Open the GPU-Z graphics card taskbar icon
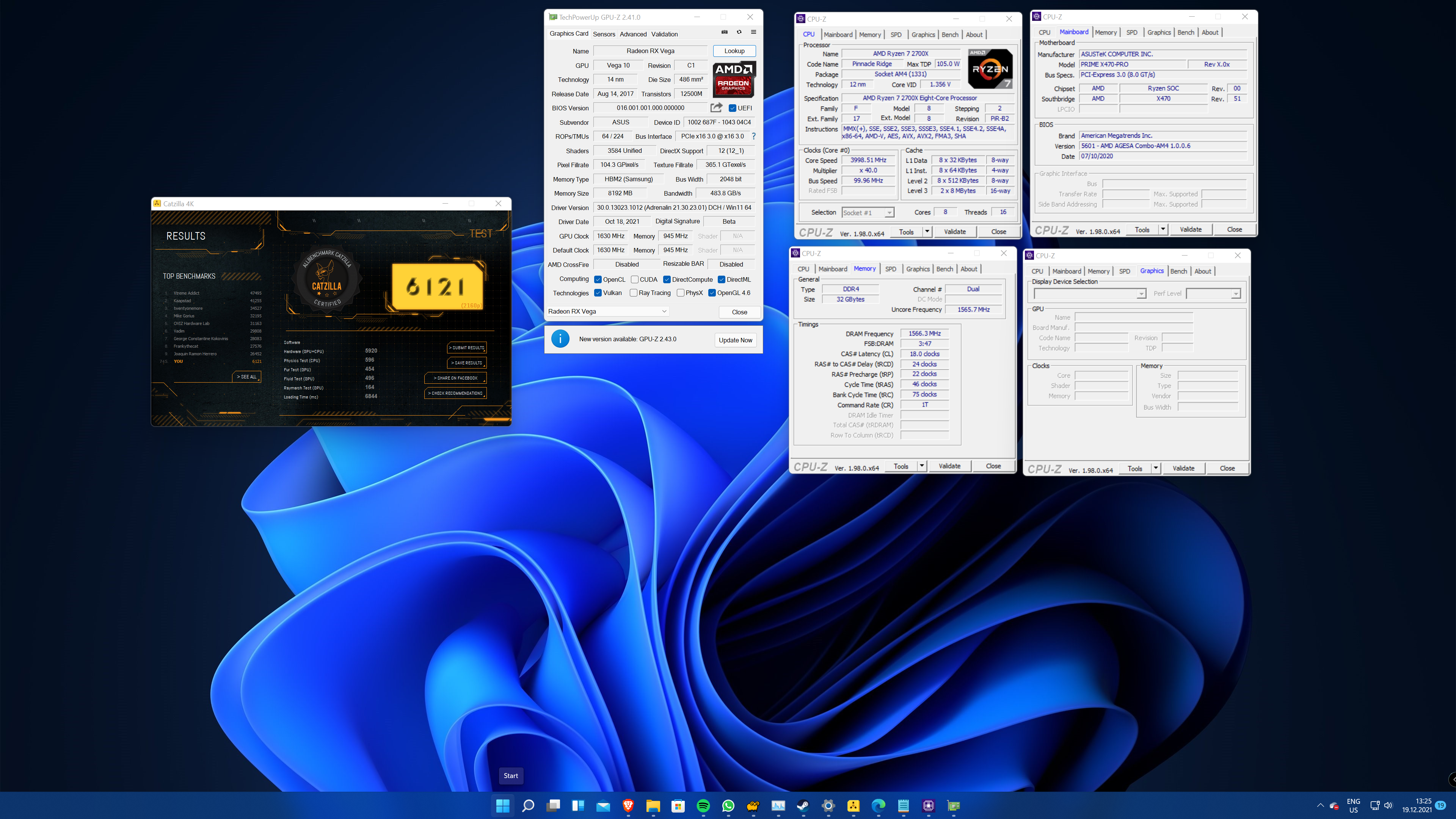This screenshot has width=1456, height=819. 954,805
